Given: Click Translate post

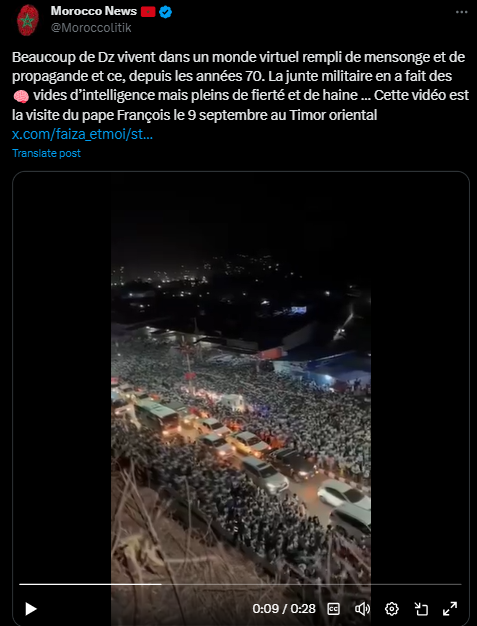Looking at the screenshot, I should coord(46,153).
